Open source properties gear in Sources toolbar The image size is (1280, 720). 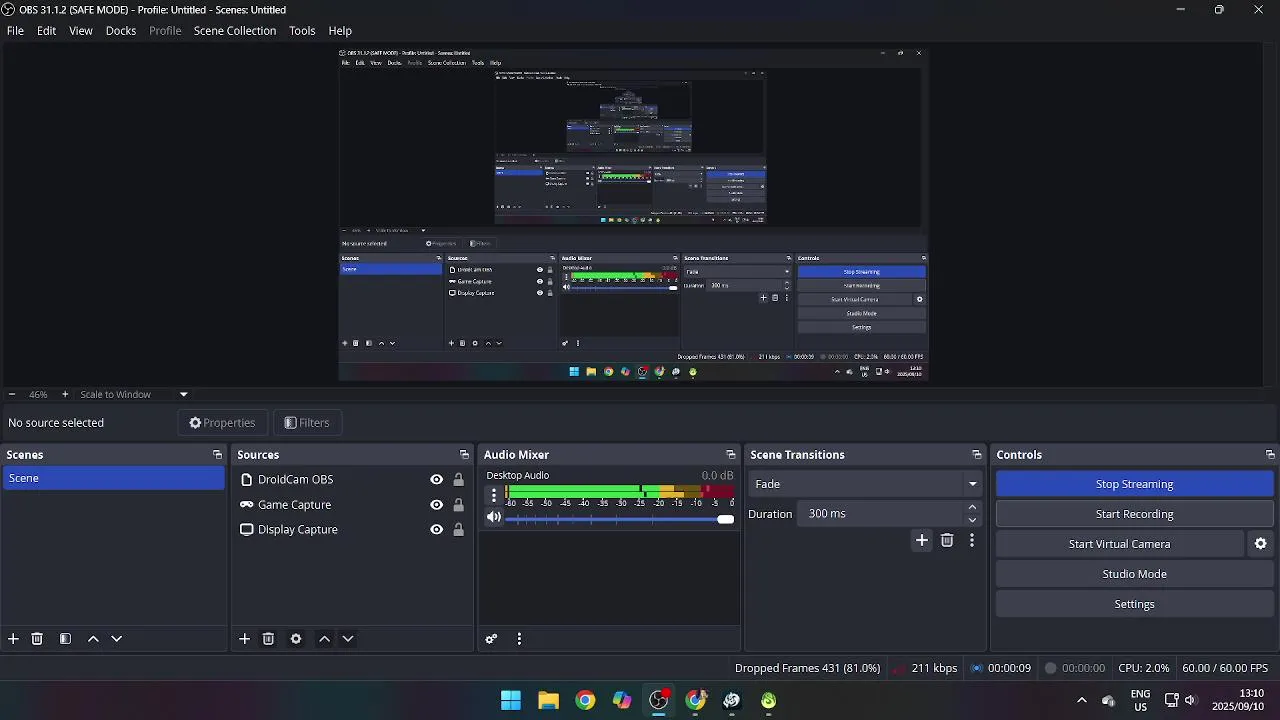tap(296, 639)
